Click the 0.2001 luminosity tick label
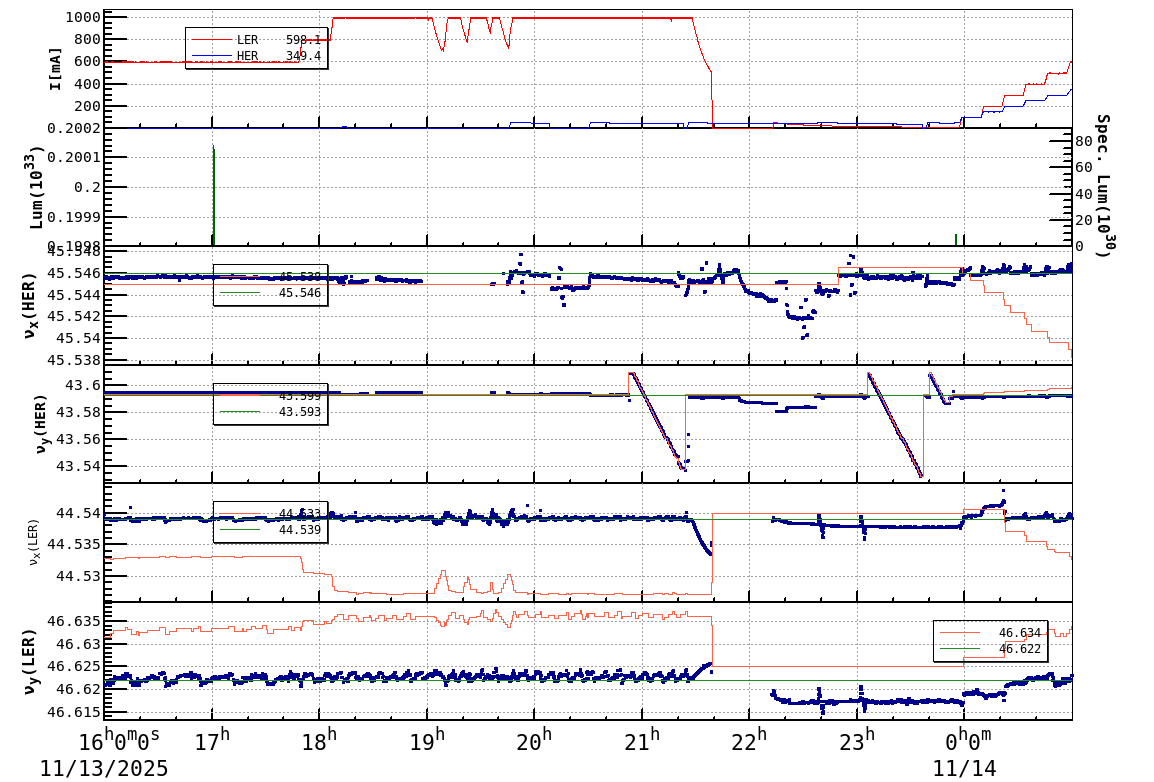 tap(74, 157)
